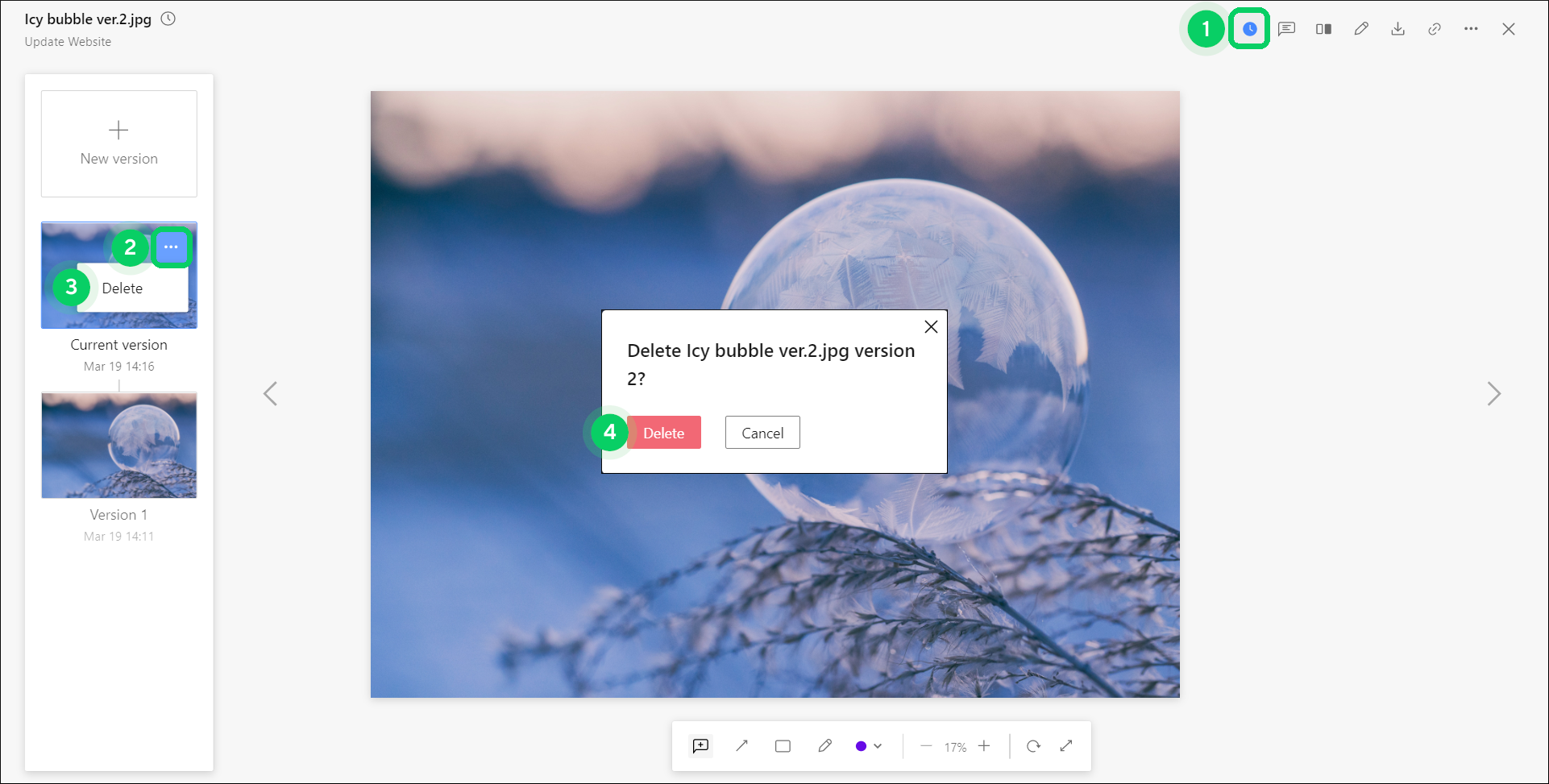The image size is (1549, 784).
Task: Click the purple annotation color swatch
Action: coord(861,746)
